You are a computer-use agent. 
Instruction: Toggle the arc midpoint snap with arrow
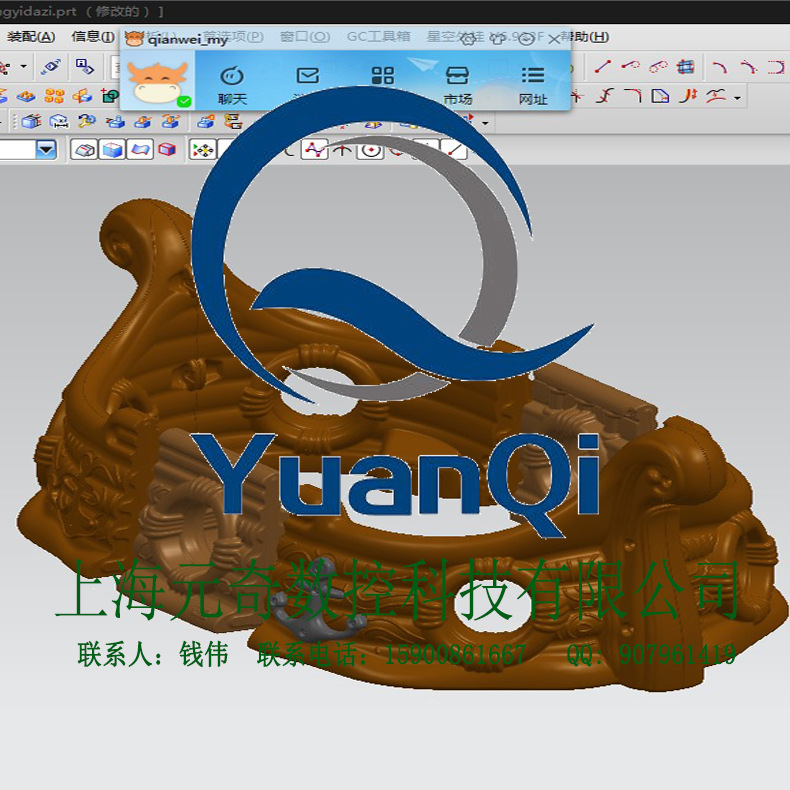tap(343, 150)
